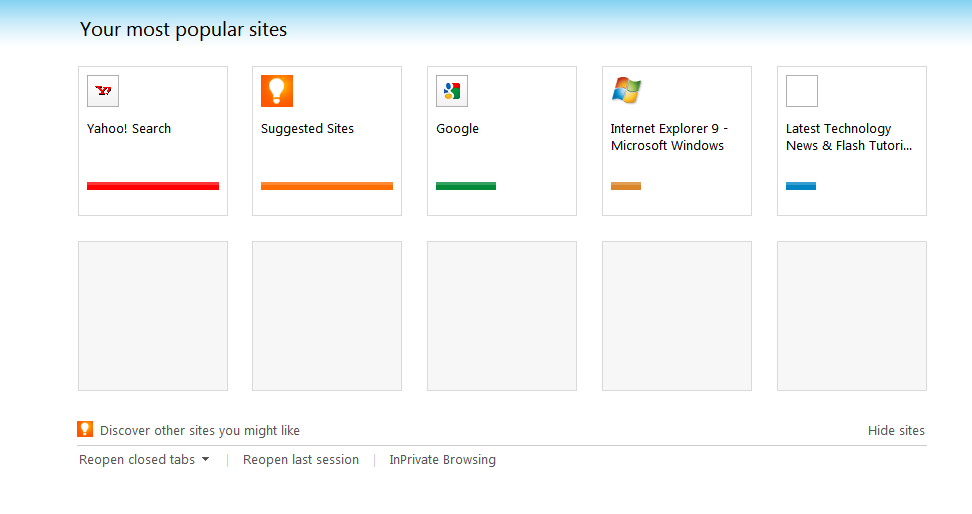Image resolution: width=972 pixels, height=514 pixels.
Task: Click the Yahoo! Search title text
Action: 129,129
